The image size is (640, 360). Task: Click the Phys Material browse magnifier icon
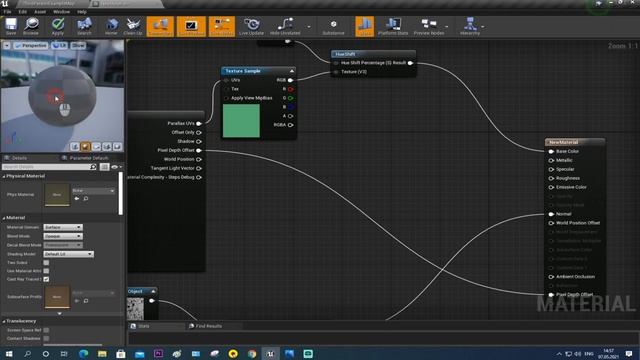click(86, 199)
